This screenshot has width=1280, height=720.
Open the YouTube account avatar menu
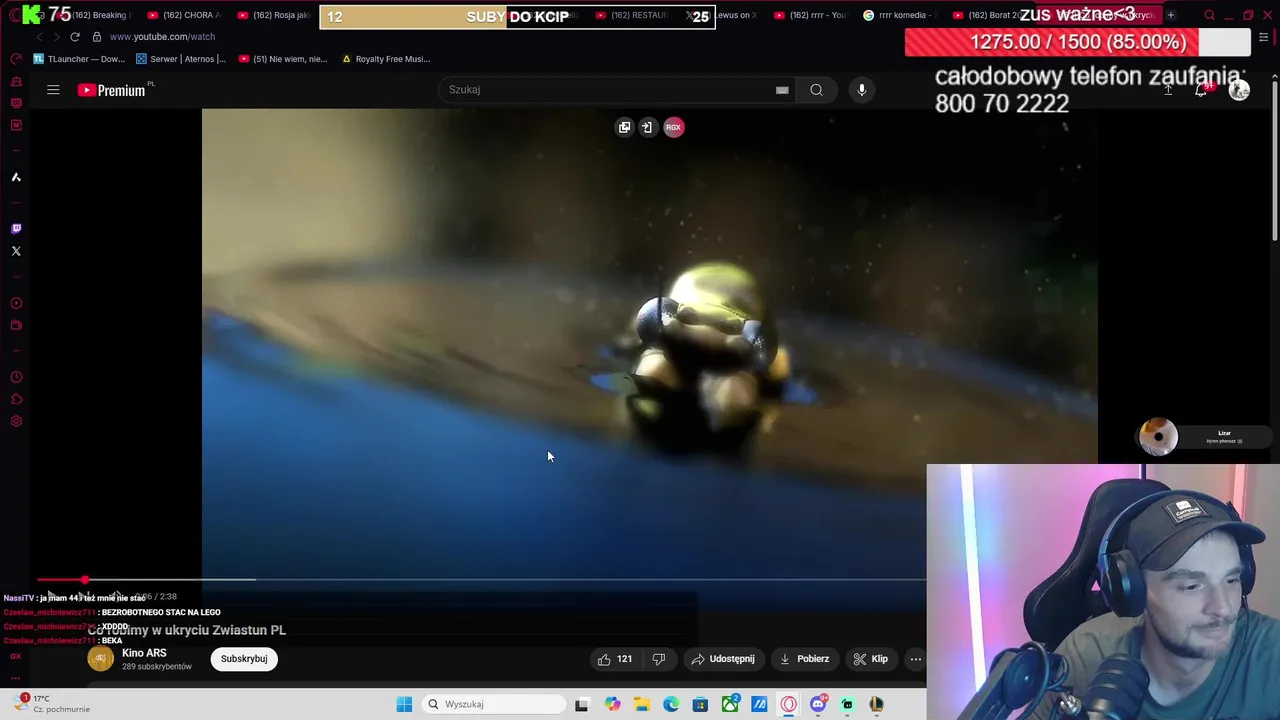[x=1239, y=90]
